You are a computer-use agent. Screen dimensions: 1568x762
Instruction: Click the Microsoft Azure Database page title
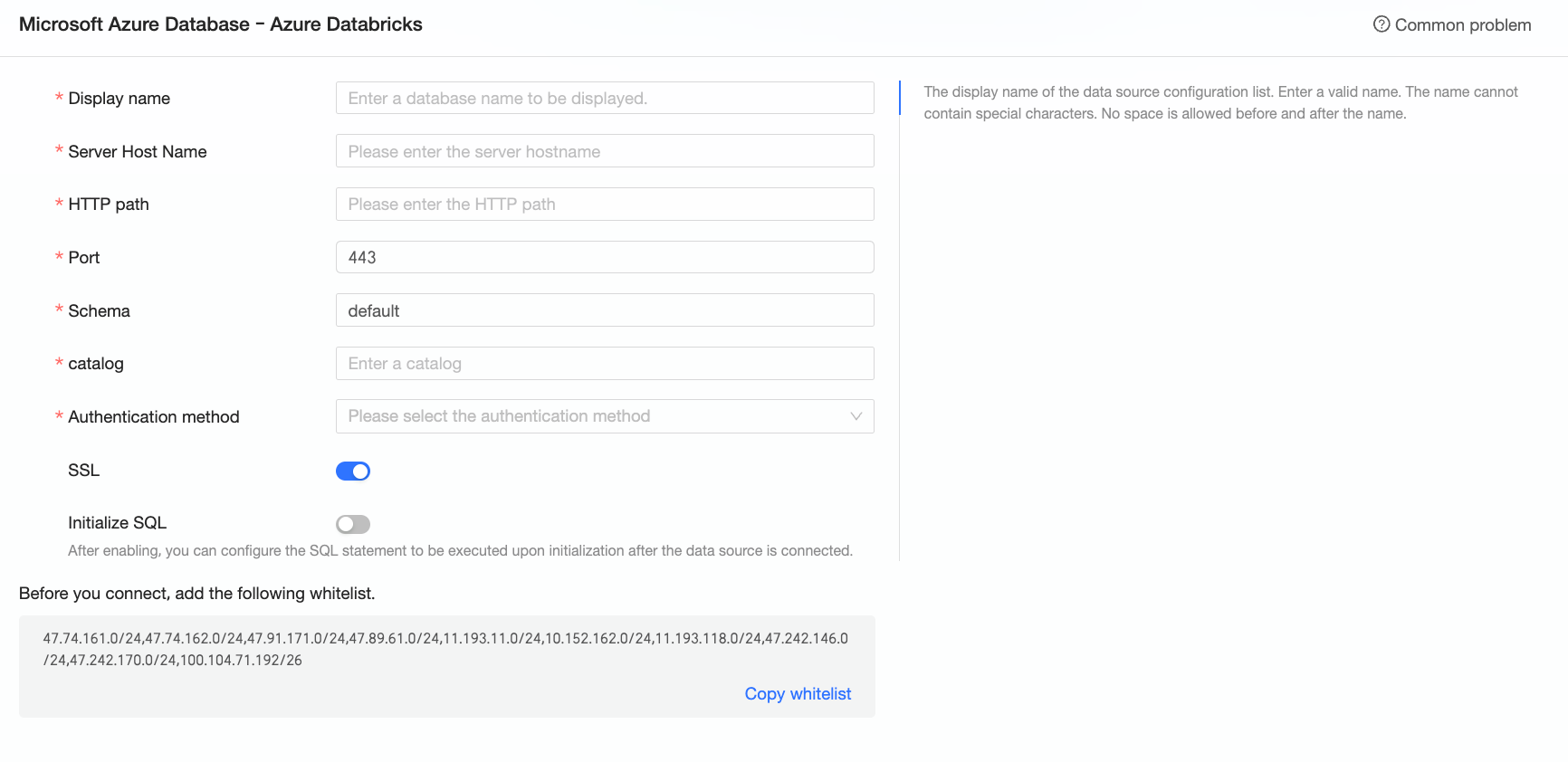point(220,24)
